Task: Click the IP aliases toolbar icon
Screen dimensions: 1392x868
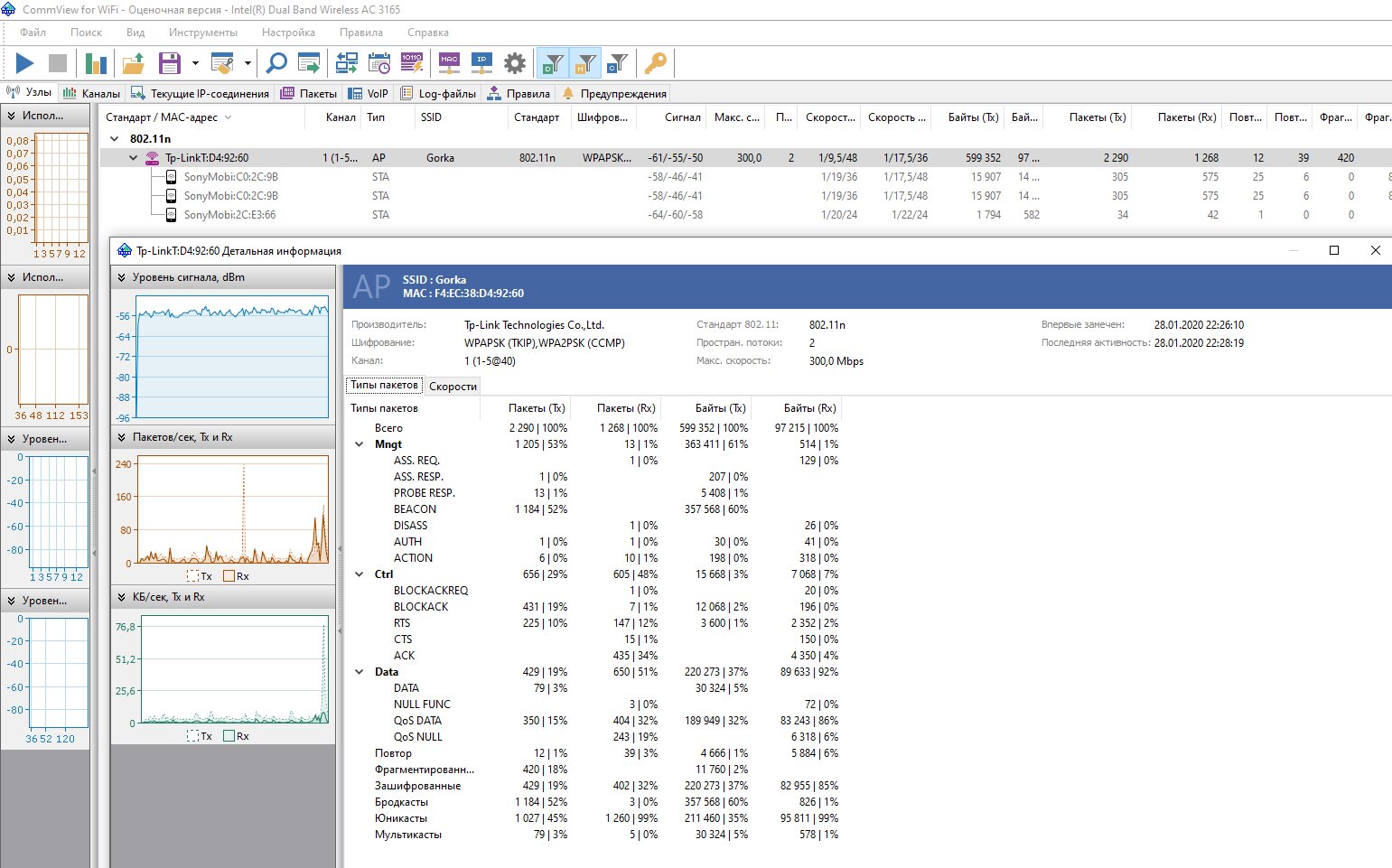Action: tap(481, 63)
